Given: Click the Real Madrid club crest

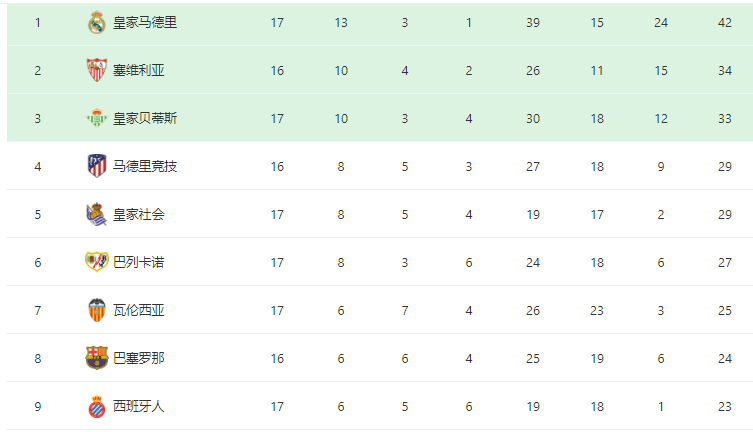Looking at the screenshot, I should click(97, 23).
